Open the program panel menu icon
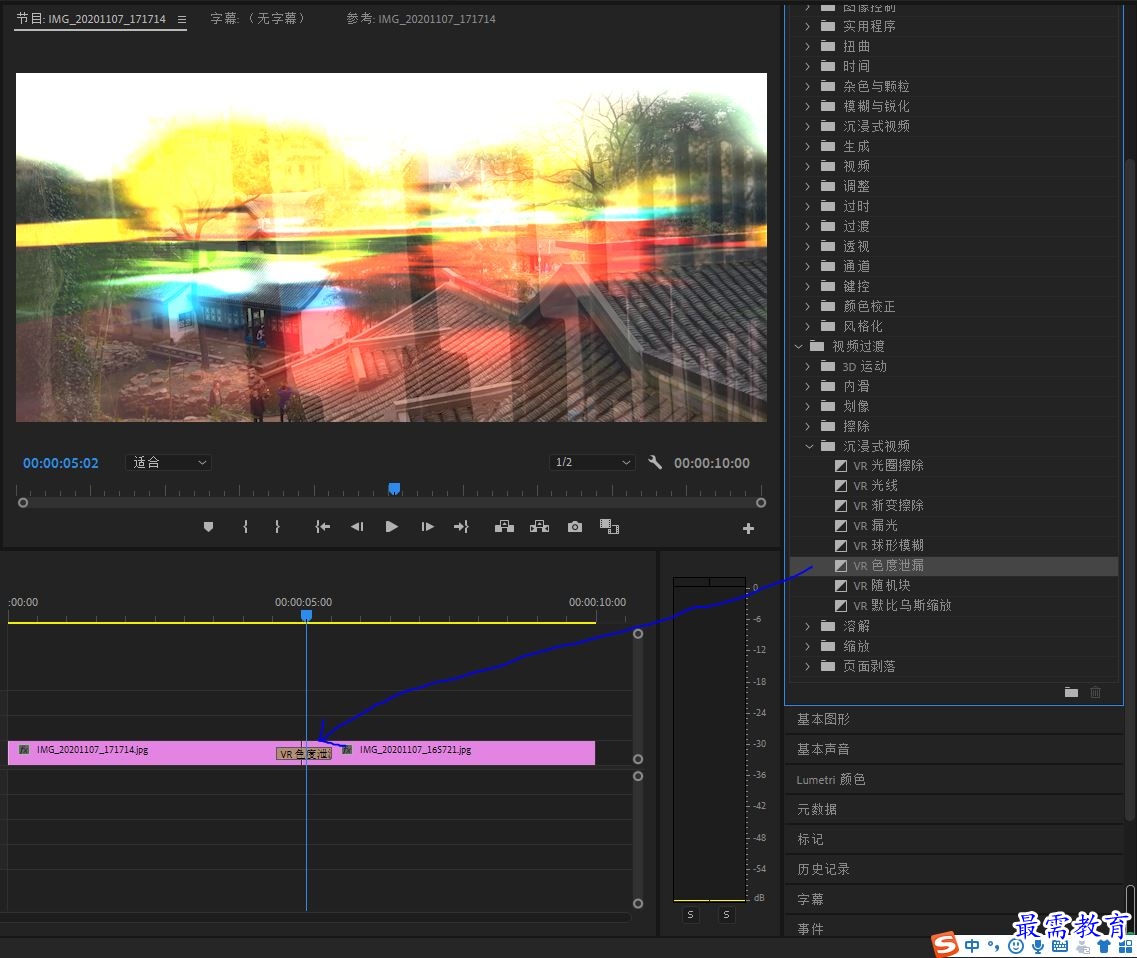 click(181, 20)
